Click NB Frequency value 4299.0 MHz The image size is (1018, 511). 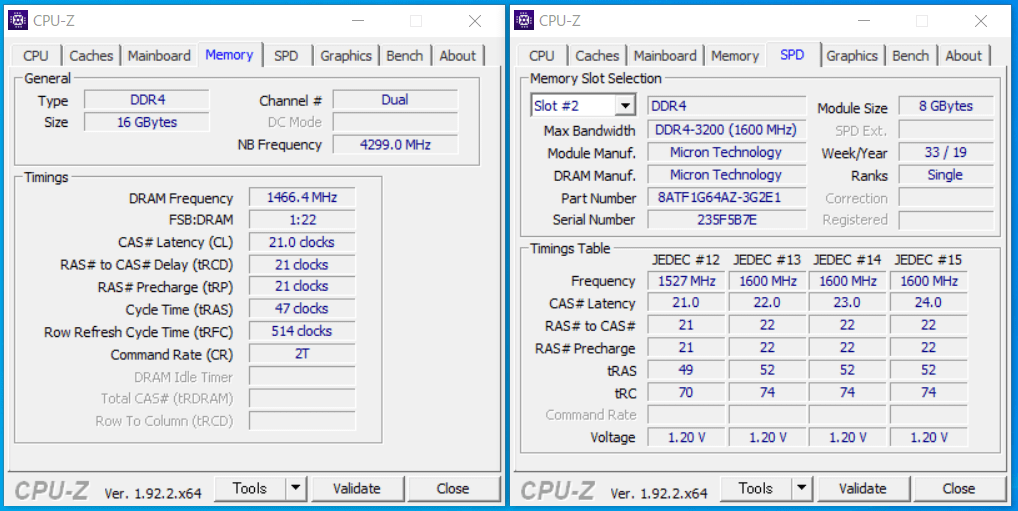click(395, 144)
